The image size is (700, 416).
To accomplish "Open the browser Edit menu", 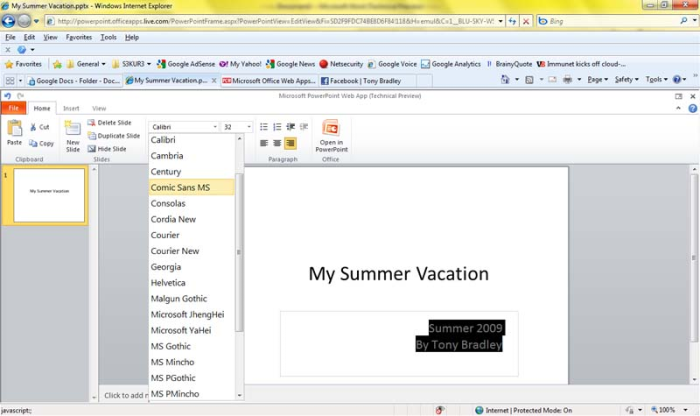I will pos(29,37).
